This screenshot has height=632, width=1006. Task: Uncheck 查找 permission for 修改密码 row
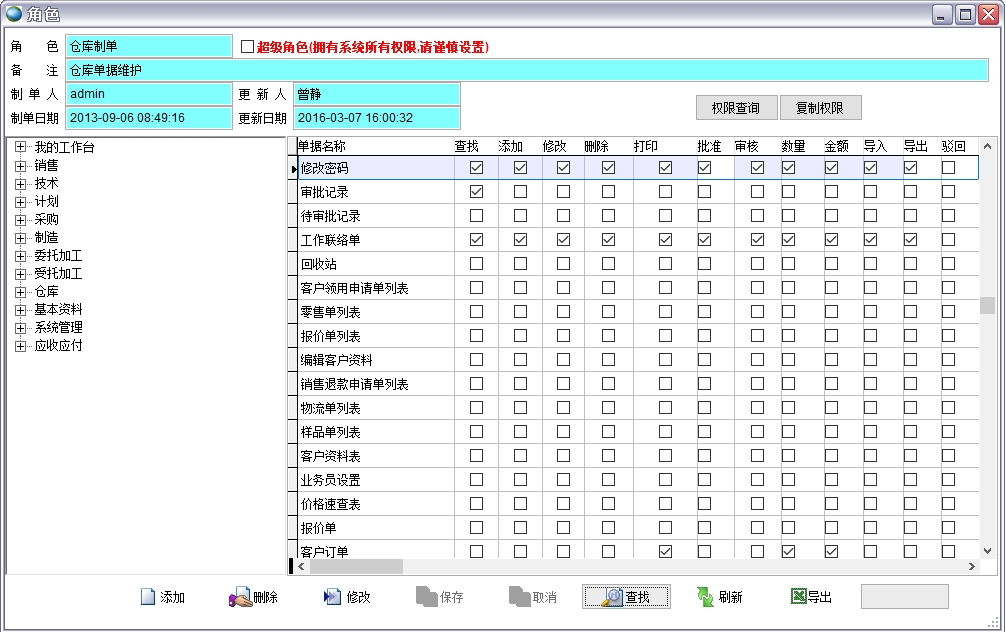point(476,168)
